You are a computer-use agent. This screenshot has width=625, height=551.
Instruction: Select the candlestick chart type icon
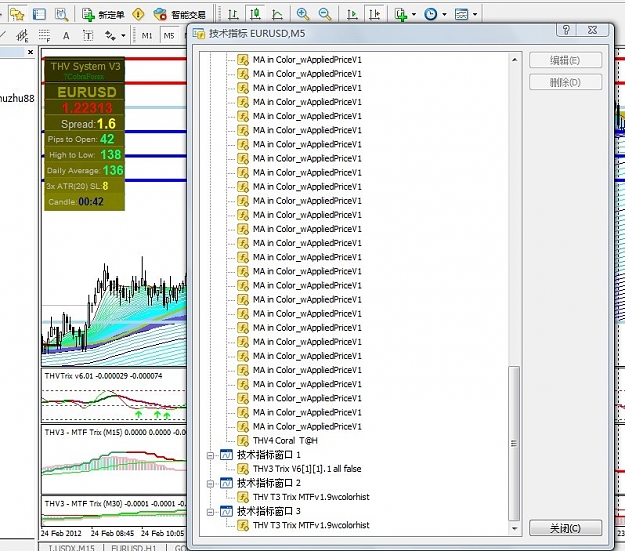click(x=256, y=14)
